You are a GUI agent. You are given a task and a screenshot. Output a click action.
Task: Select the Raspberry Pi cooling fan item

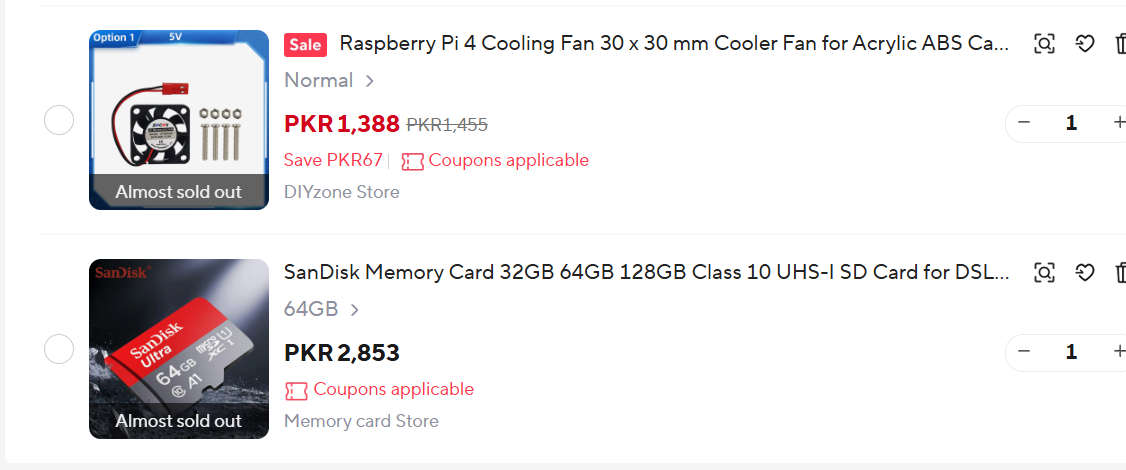59,120
